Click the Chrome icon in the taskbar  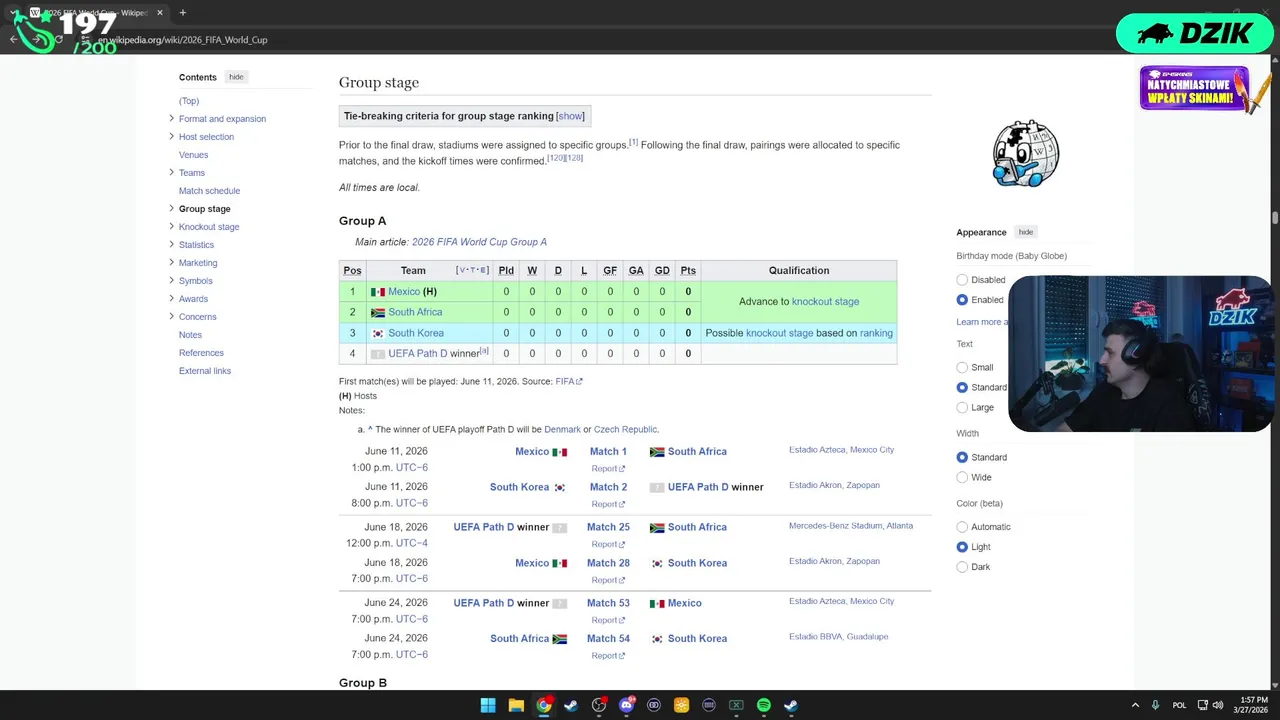(x=543, y=705)
